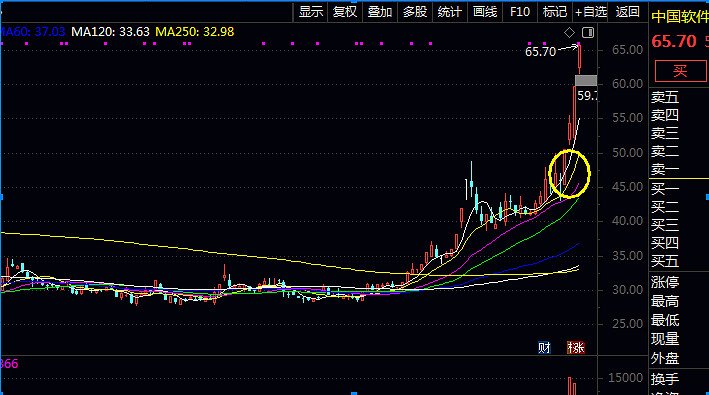The width and height of the screenshot is (709, 395).
Task: Open the red 涨 limit-up marker
Action: (x=576, y=348)
